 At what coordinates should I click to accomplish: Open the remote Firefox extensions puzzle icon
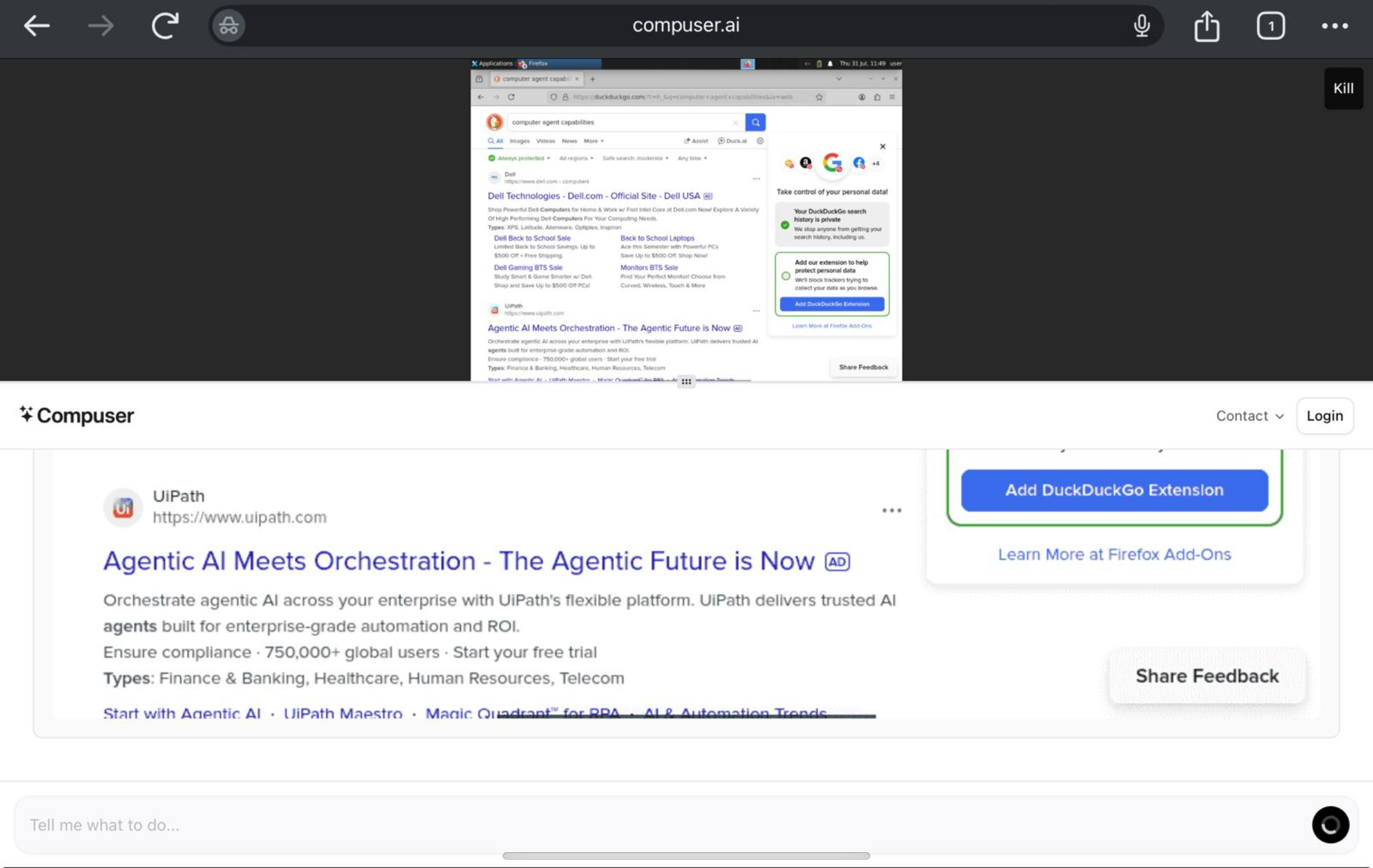click(877, 97)
